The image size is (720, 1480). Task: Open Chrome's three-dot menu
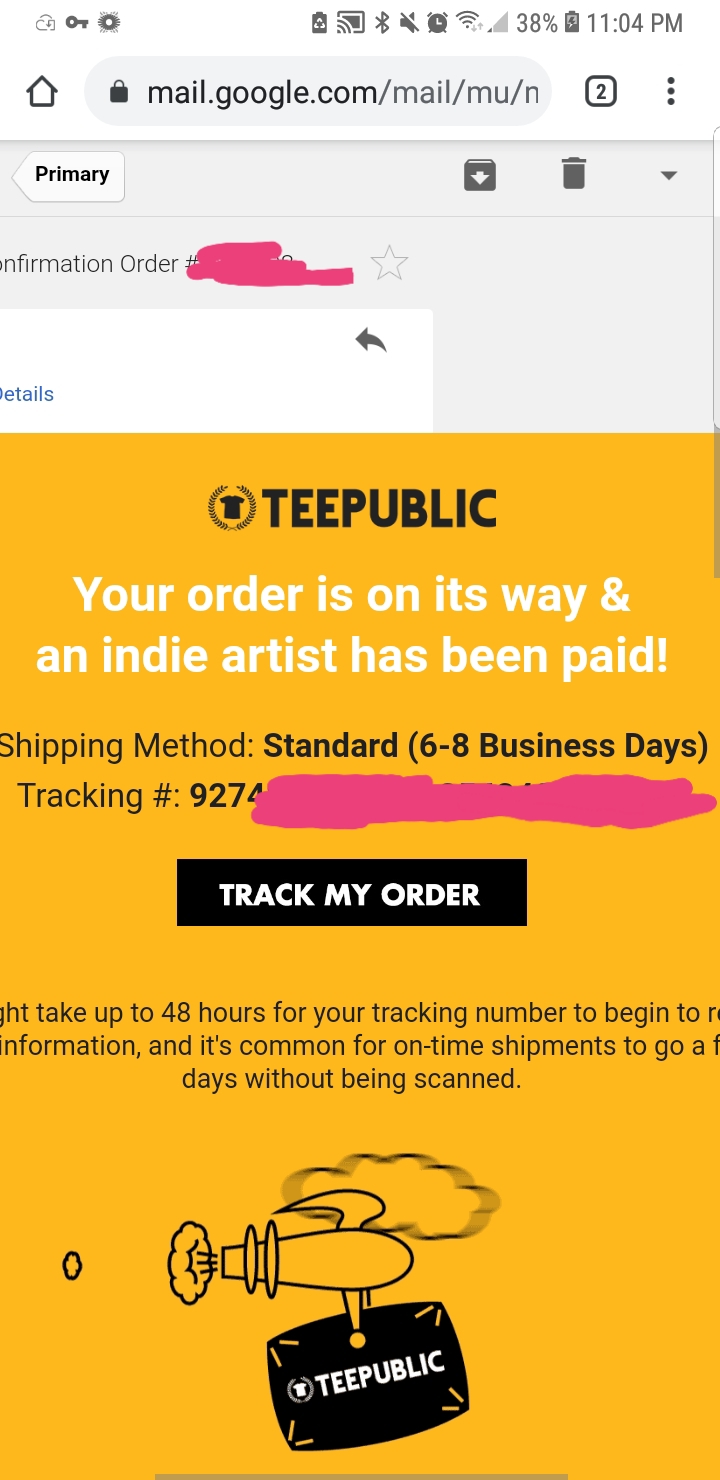[670, 91]
